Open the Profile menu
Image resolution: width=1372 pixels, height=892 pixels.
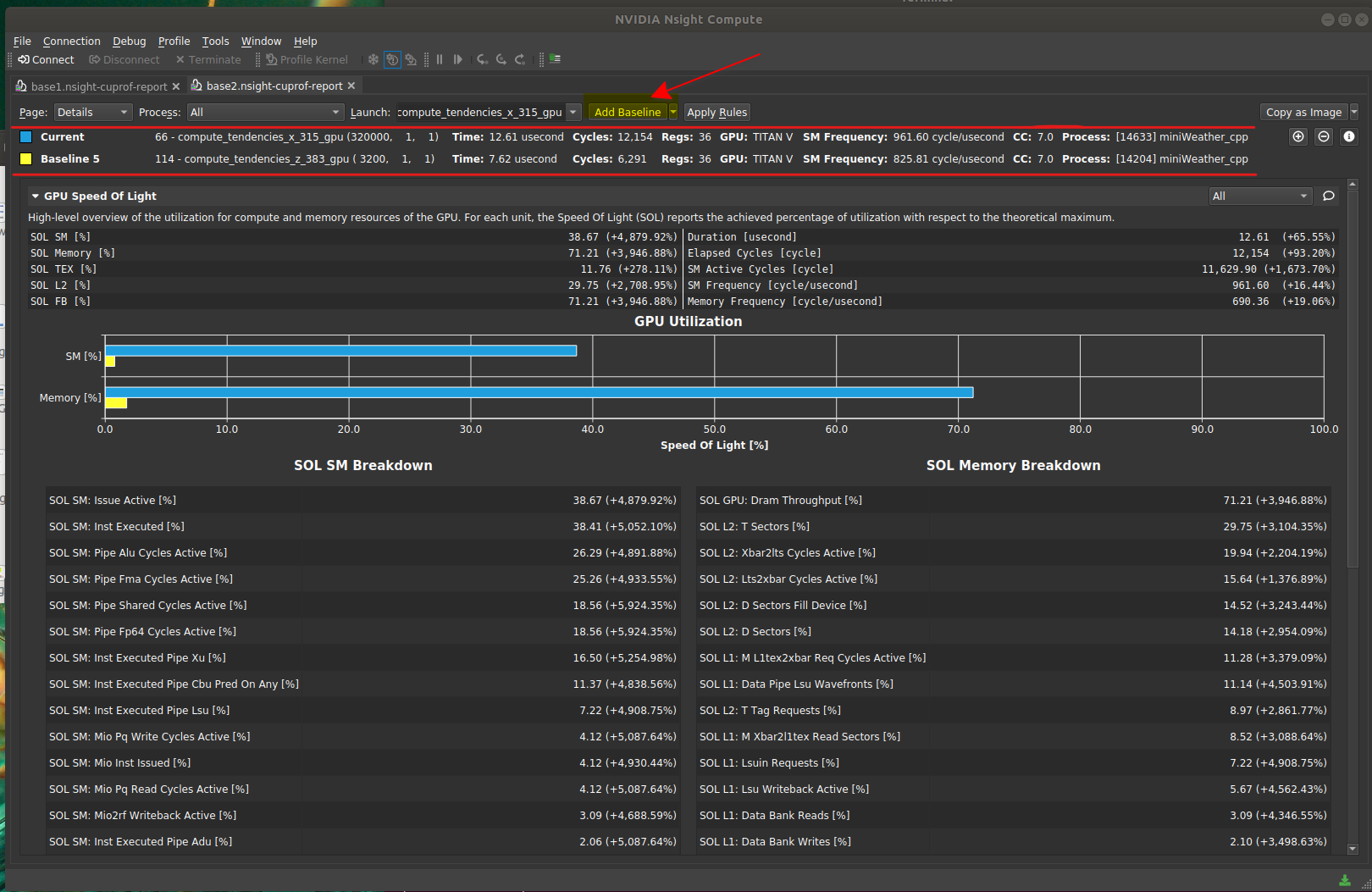tap(174, 41)
